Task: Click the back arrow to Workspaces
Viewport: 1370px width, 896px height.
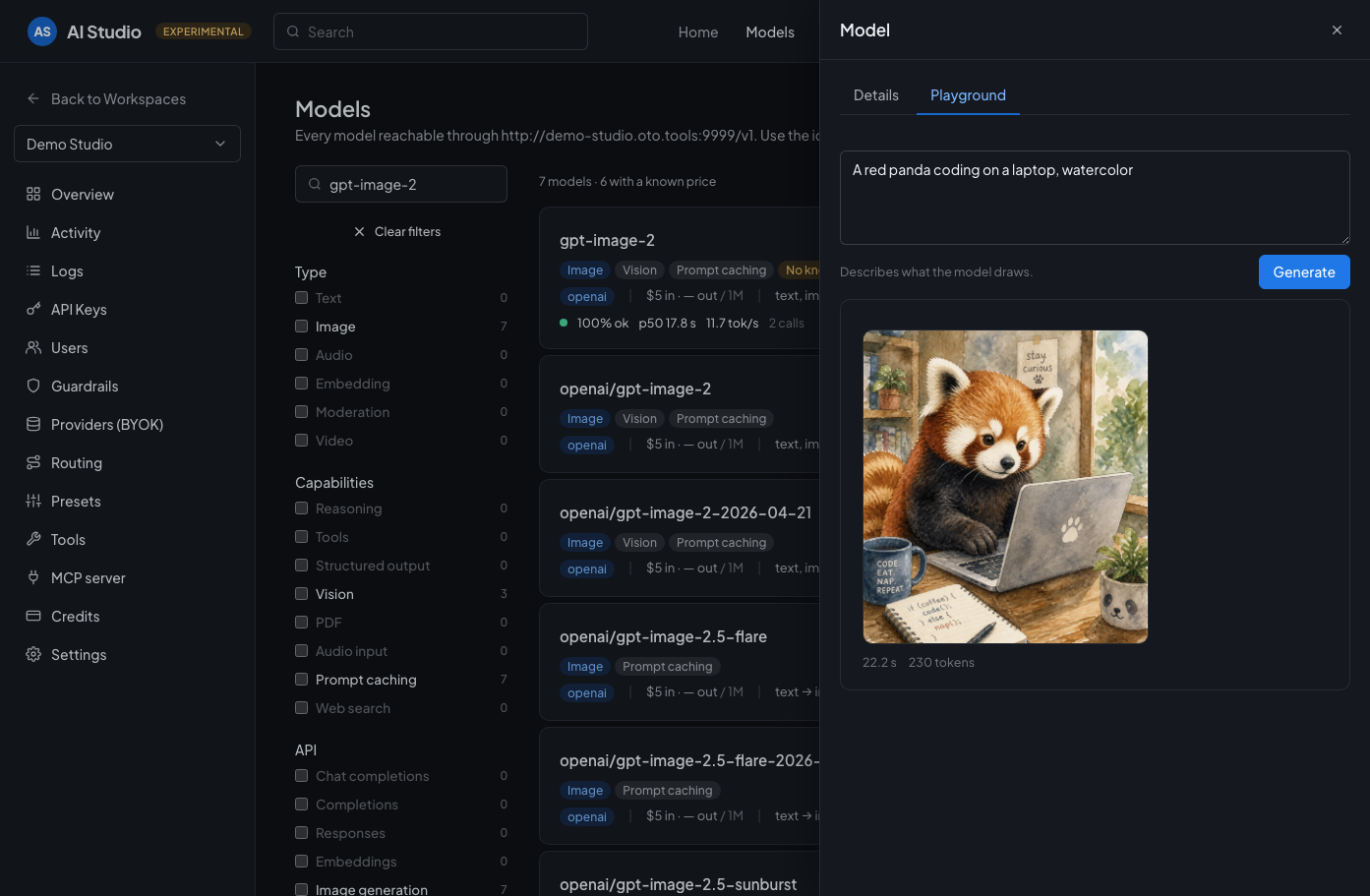Action: 33,98
